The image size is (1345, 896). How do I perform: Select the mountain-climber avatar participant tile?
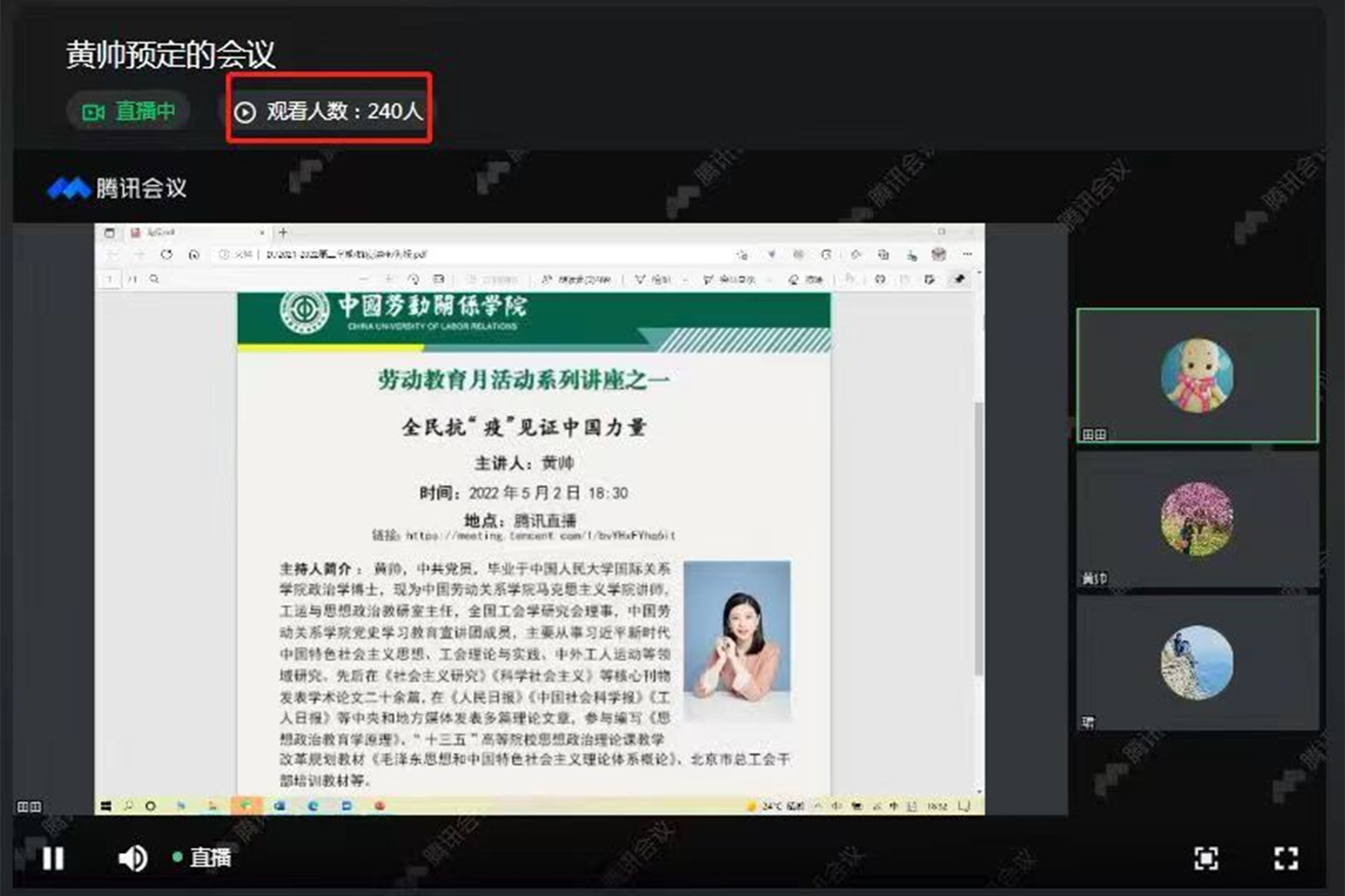[x=1197, y=663]
